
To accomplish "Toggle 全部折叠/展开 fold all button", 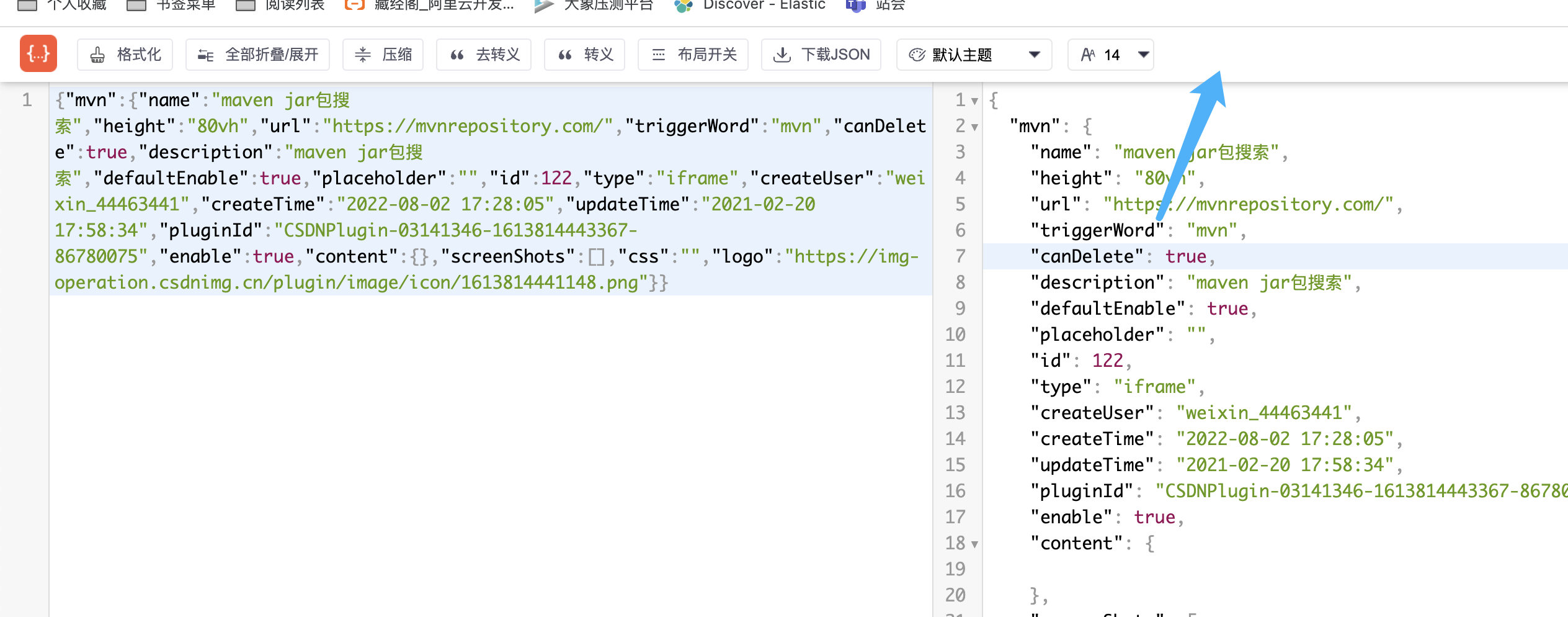I will [x=257, y=55].
